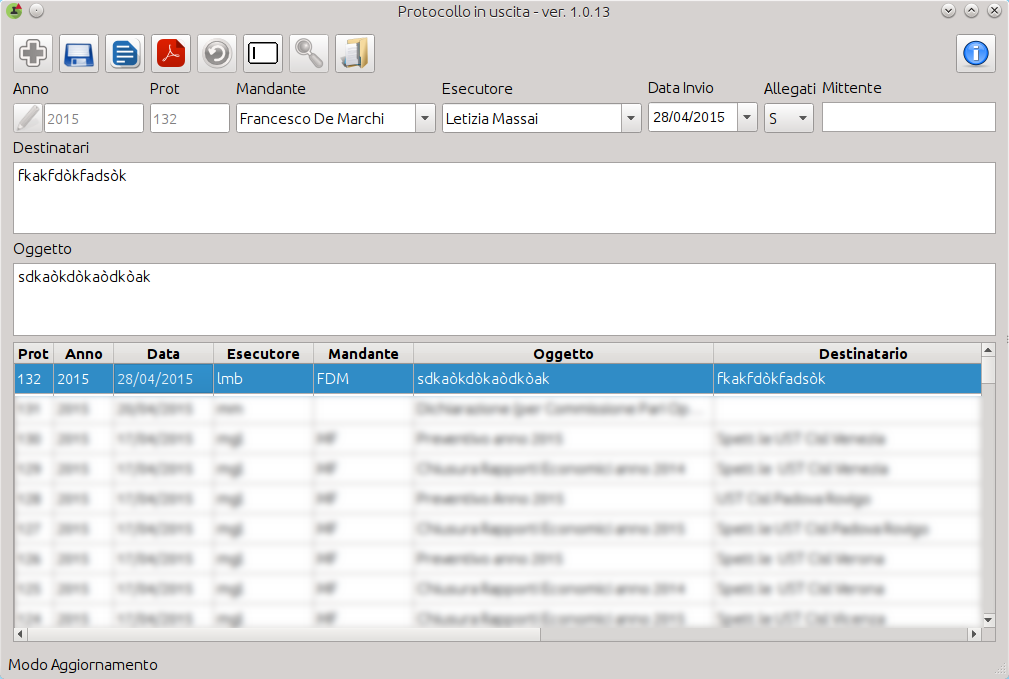
Task: Click the sdkaòkdòkaòdkòak cell in table
Action: [564, 378]
